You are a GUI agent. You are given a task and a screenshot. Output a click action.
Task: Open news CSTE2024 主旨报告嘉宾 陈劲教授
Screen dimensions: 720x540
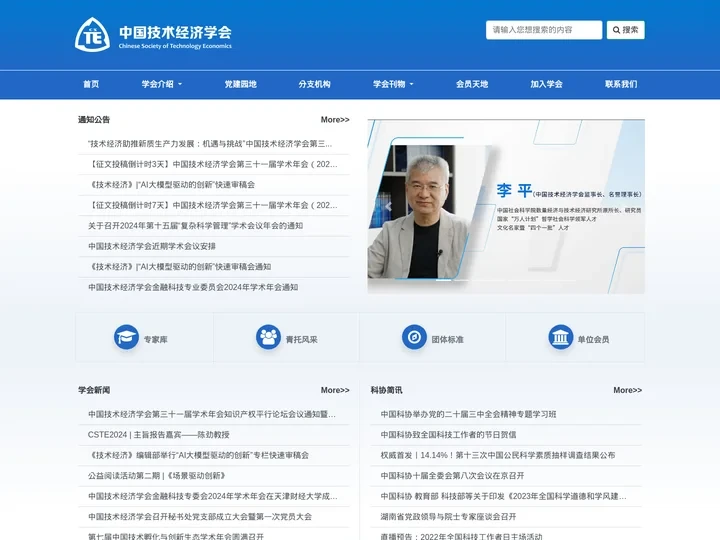pos(158,434)
